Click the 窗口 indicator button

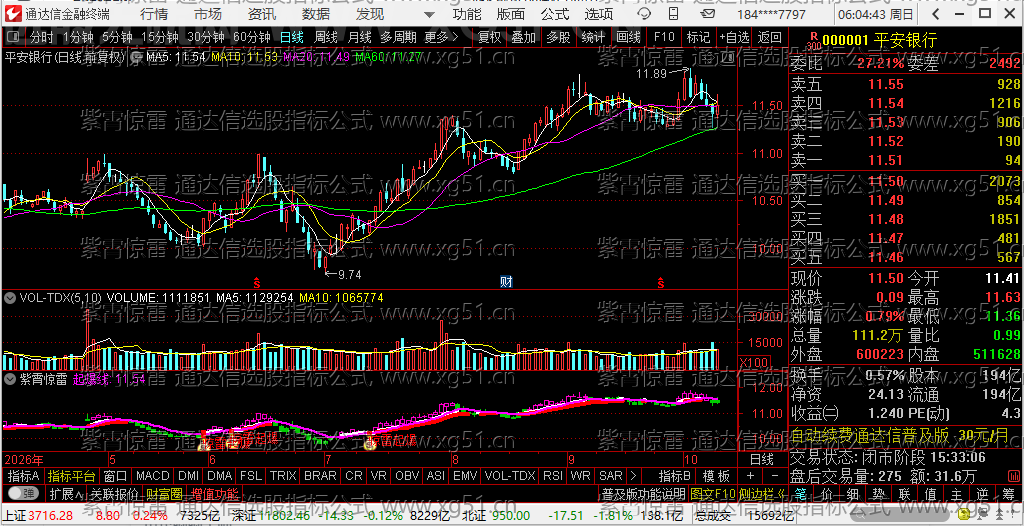tap(116, 476)
